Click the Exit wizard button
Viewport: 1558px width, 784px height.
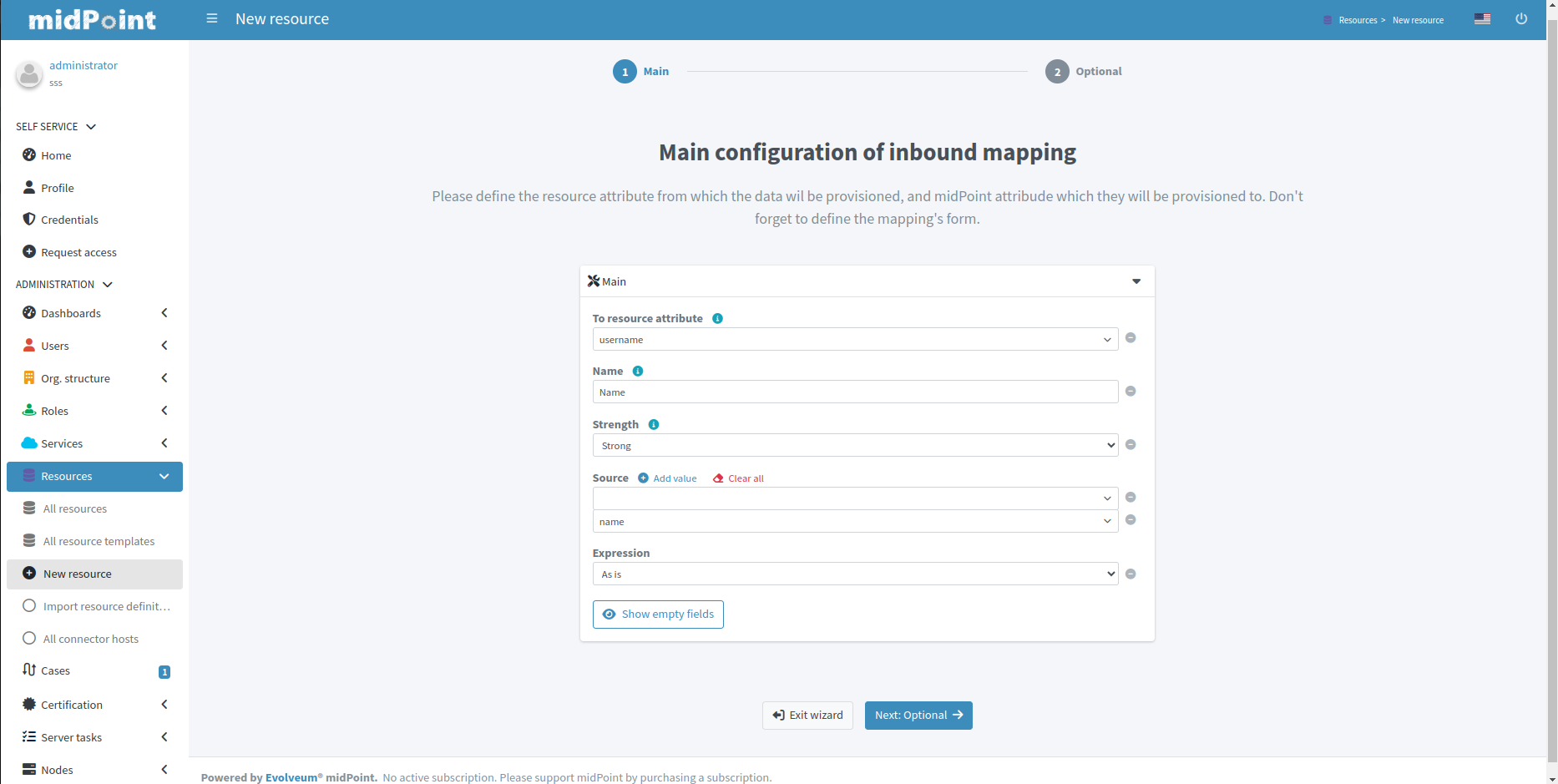[807, 716]
